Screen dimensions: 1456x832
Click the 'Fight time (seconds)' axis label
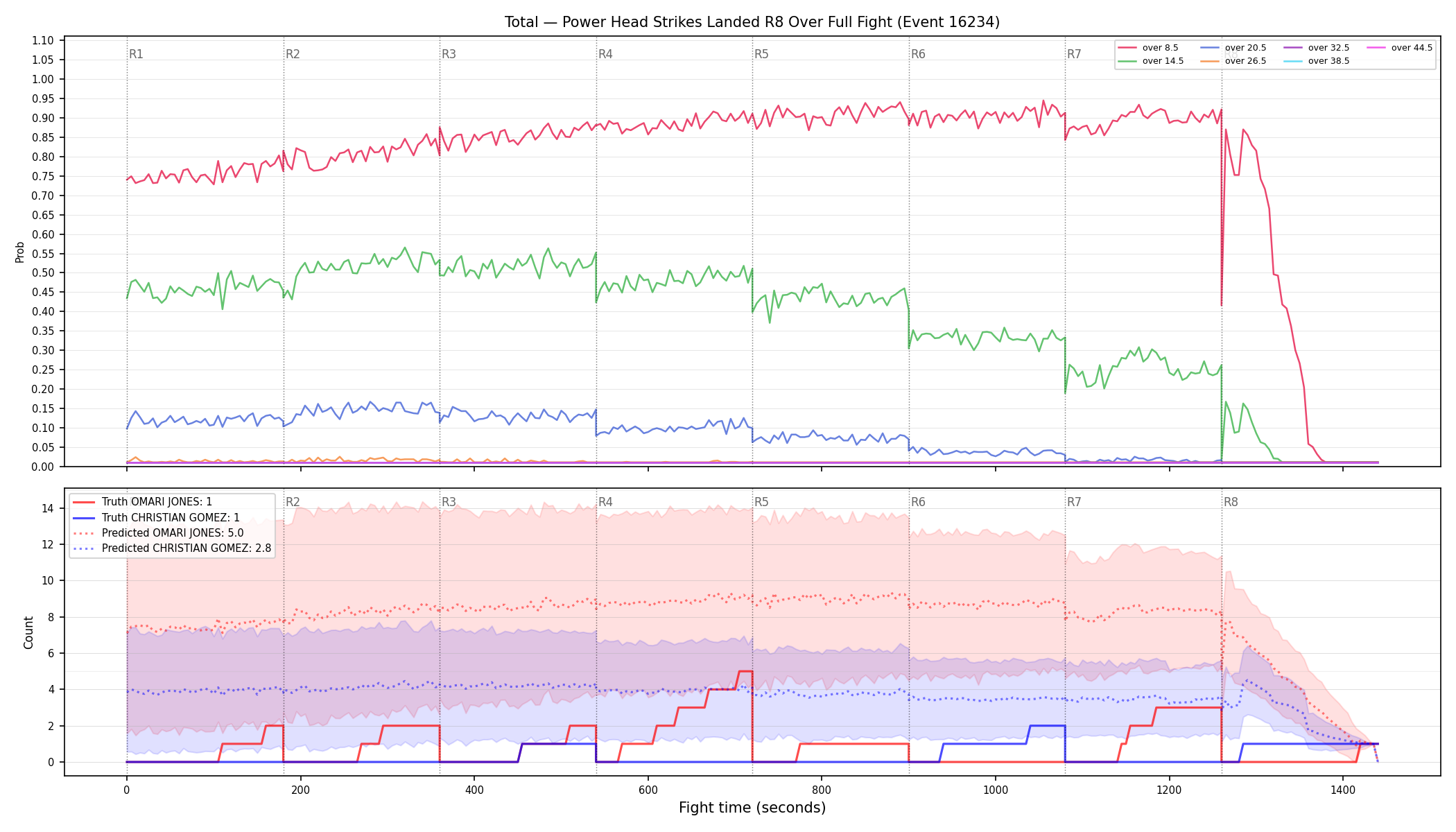(752, 808)
